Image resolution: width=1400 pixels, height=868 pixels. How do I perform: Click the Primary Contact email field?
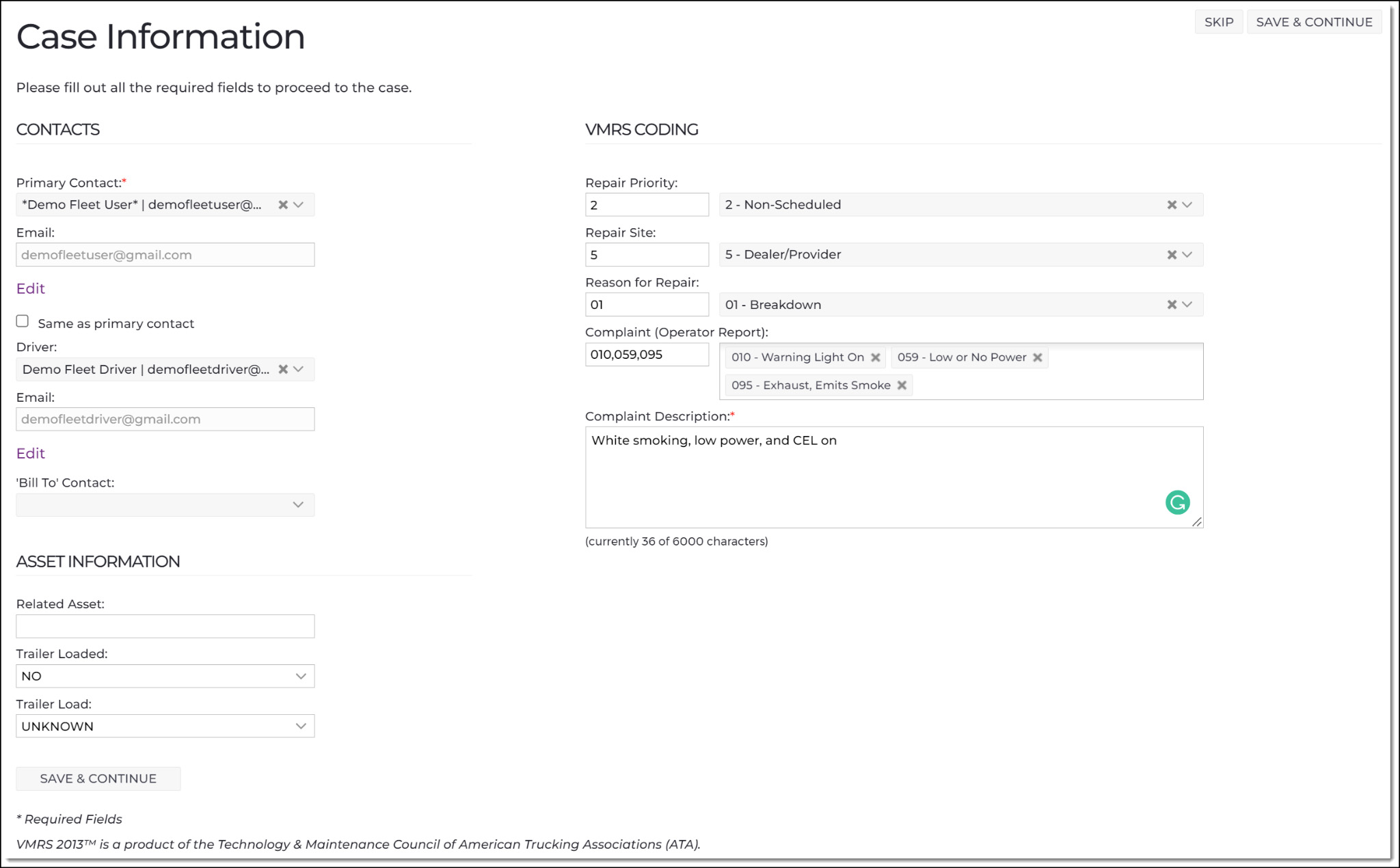165,255
